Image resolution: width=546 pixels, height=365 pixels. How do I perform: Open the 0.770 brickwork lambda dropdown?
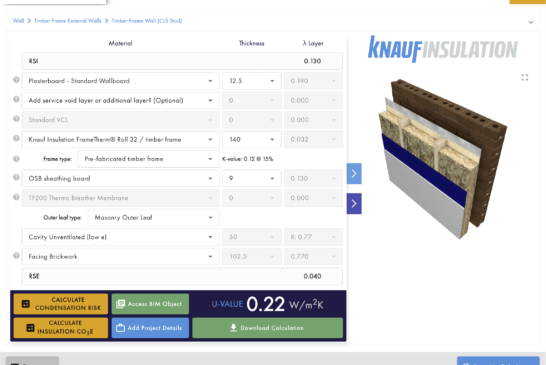313,256
